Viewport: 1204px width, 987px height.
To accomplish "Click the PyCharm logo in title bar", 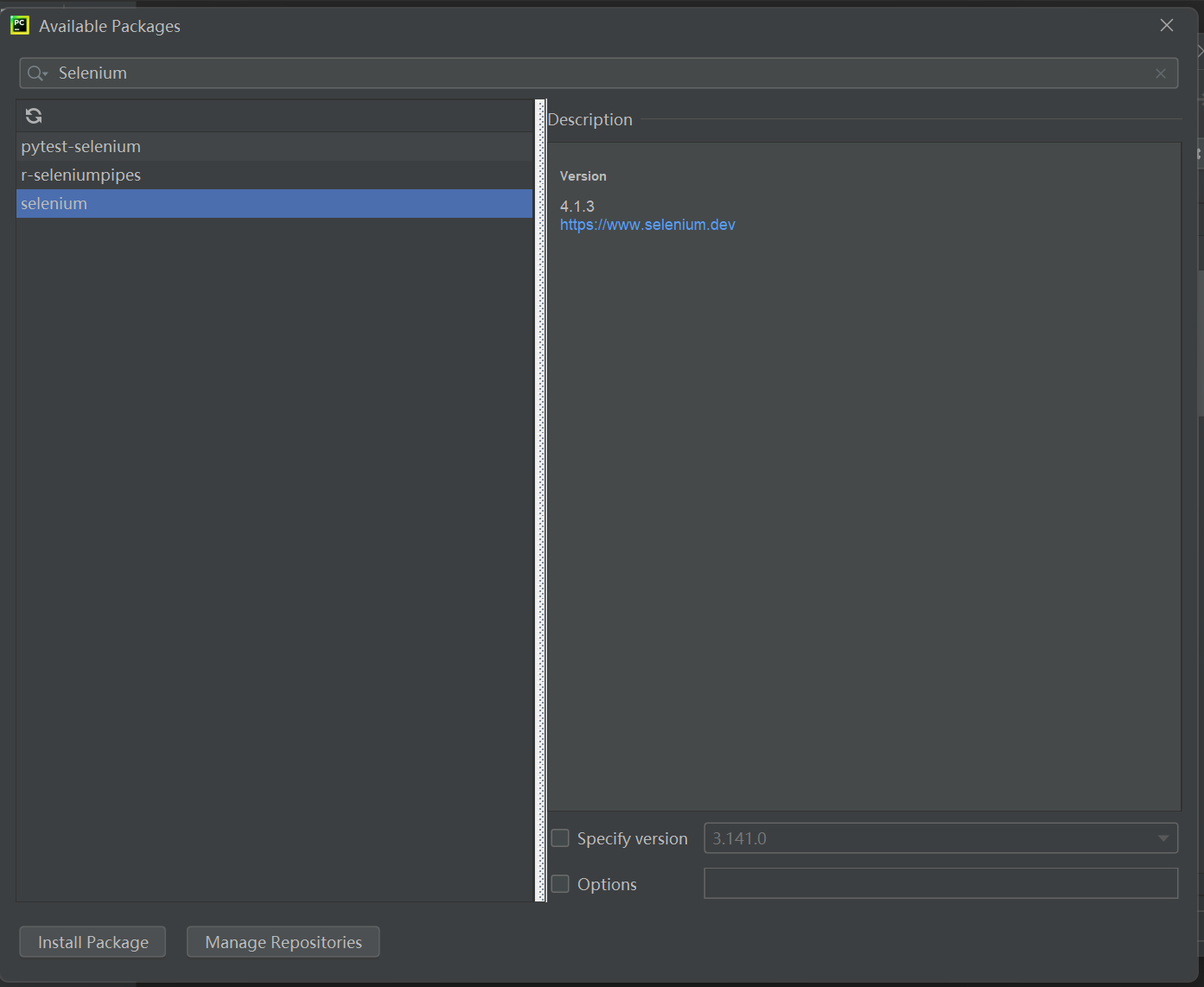I will click(20, 25).
